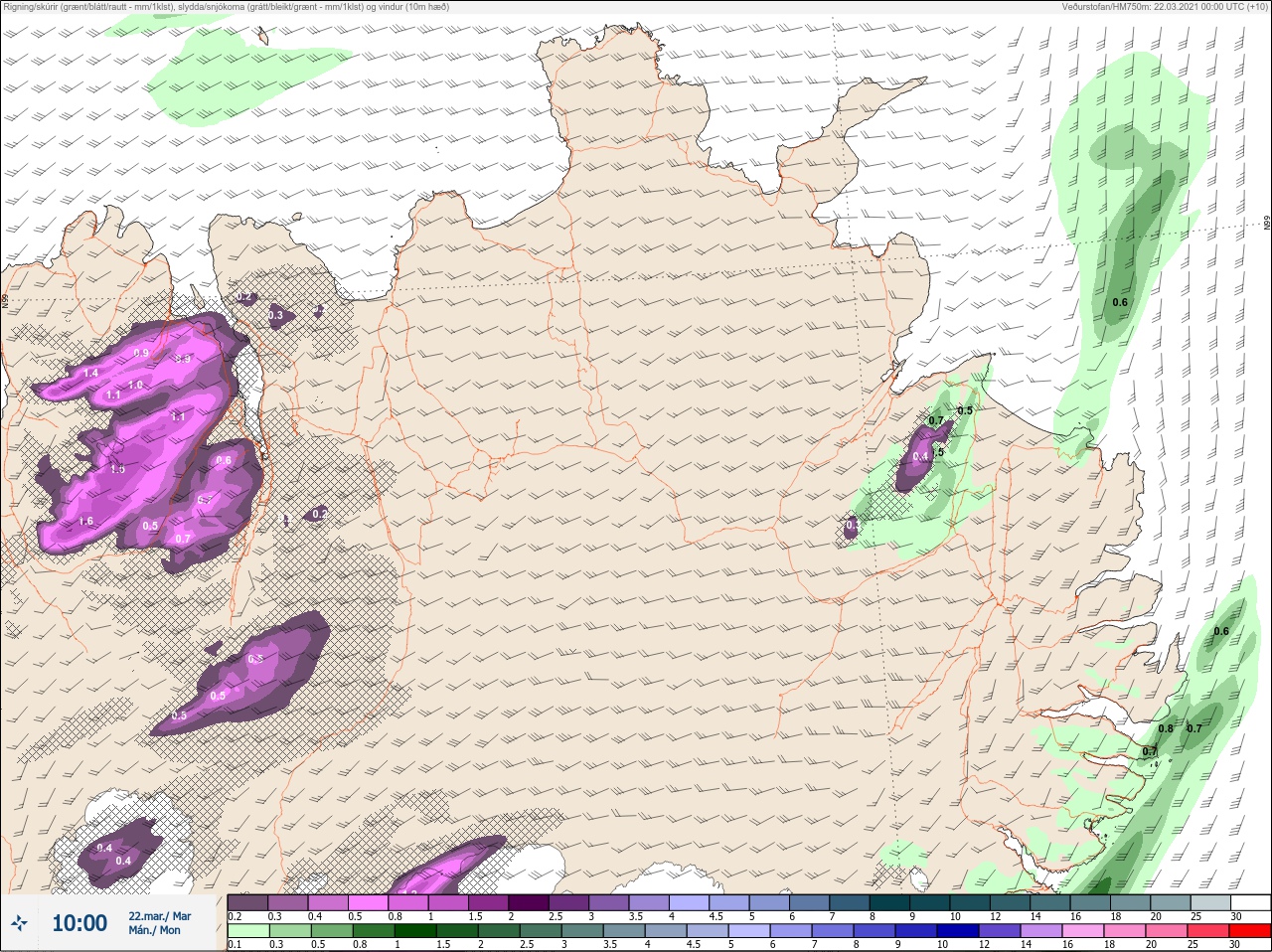This screenshot has width=1272, height=952.
Task: Click the '1.6' snowfall value on the map
Action: [x=85, y=522]
